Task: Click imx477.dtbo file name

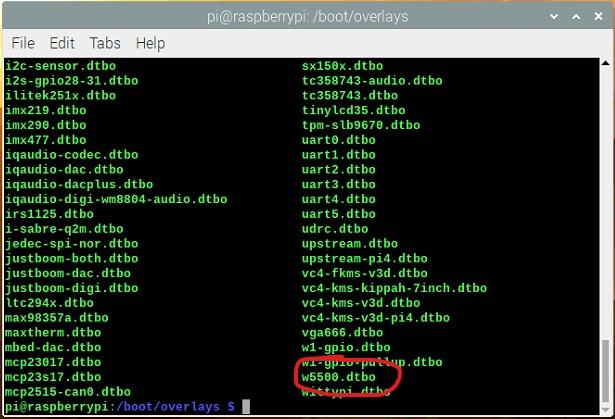Action: pos(46,140)
